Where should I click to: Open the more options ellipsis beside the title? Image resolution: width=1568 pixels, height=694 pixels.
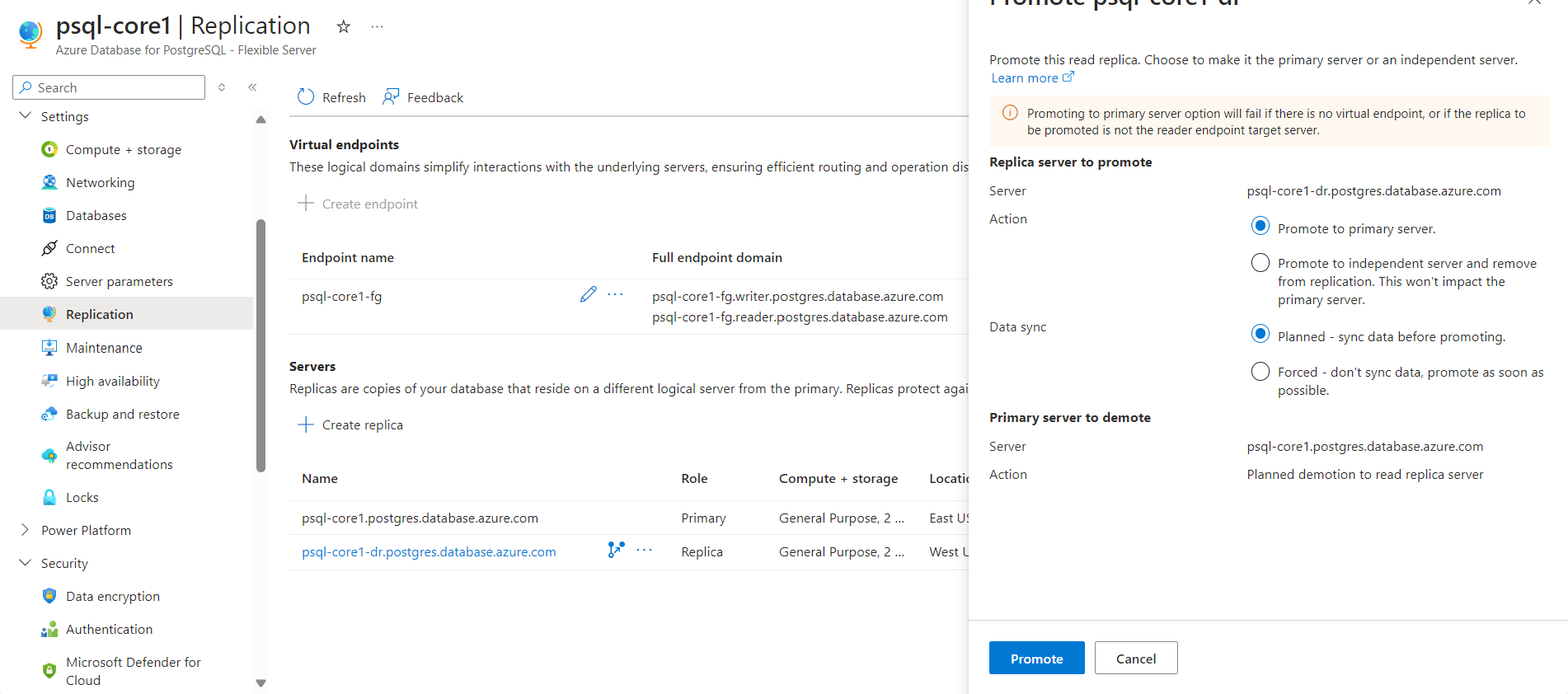[x=377, y=26]
